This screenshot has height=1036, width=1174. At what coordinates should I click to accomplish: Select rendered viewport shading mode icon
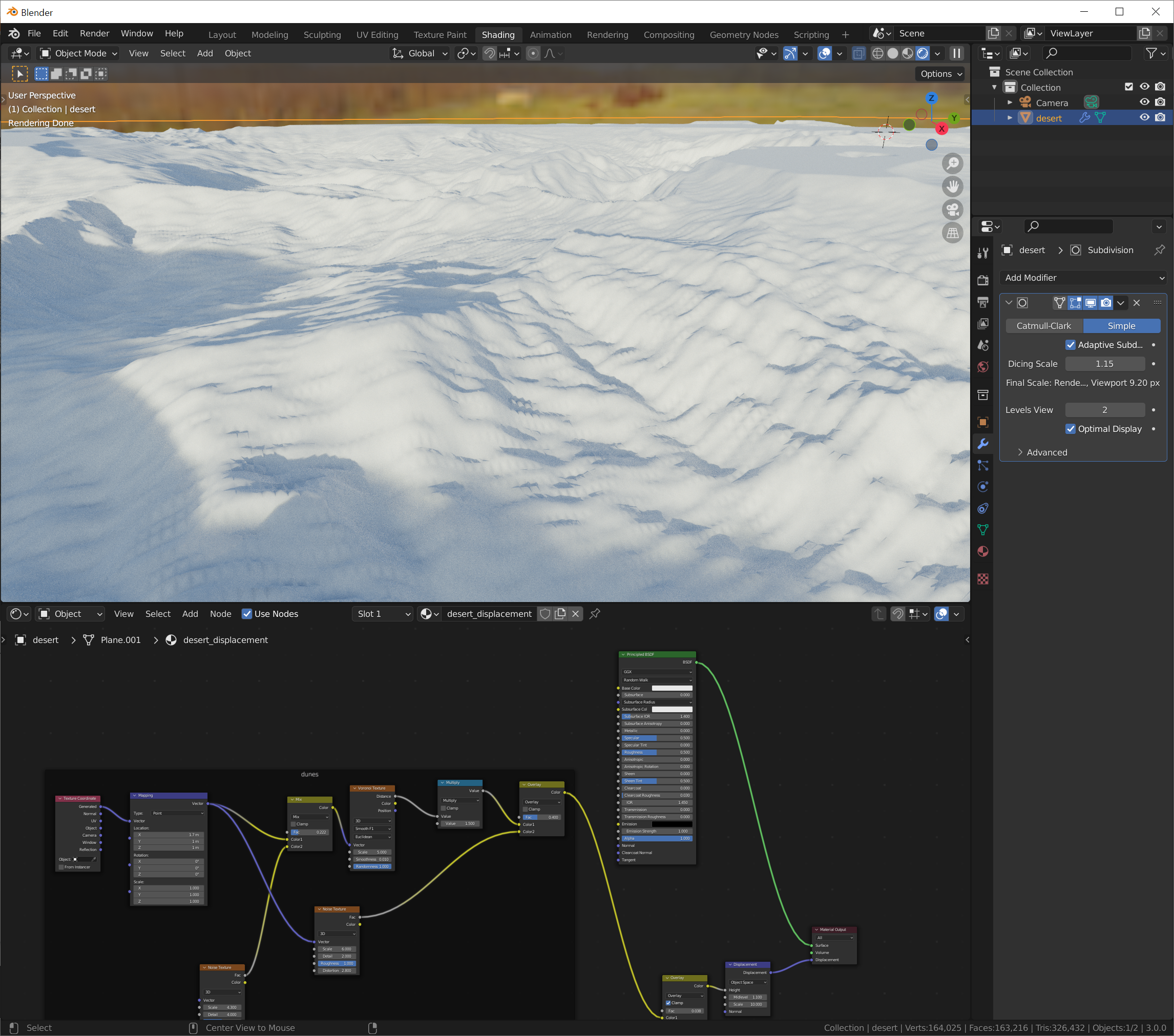coord(923,53)
